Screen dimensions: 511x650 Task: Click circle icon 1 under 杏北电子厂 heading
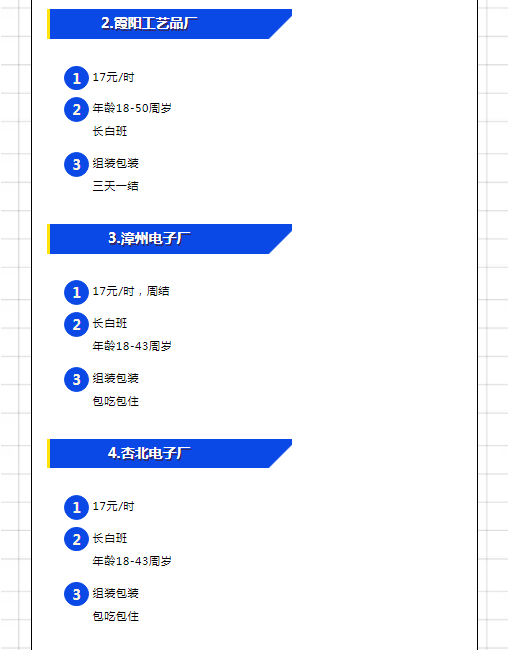[x=76, y=507]
